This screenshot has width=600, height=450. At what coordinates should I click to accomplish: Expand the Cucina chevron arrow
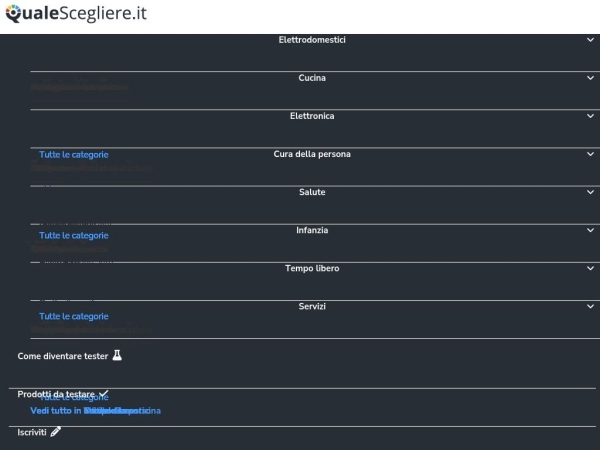click(x=590, y=78)
